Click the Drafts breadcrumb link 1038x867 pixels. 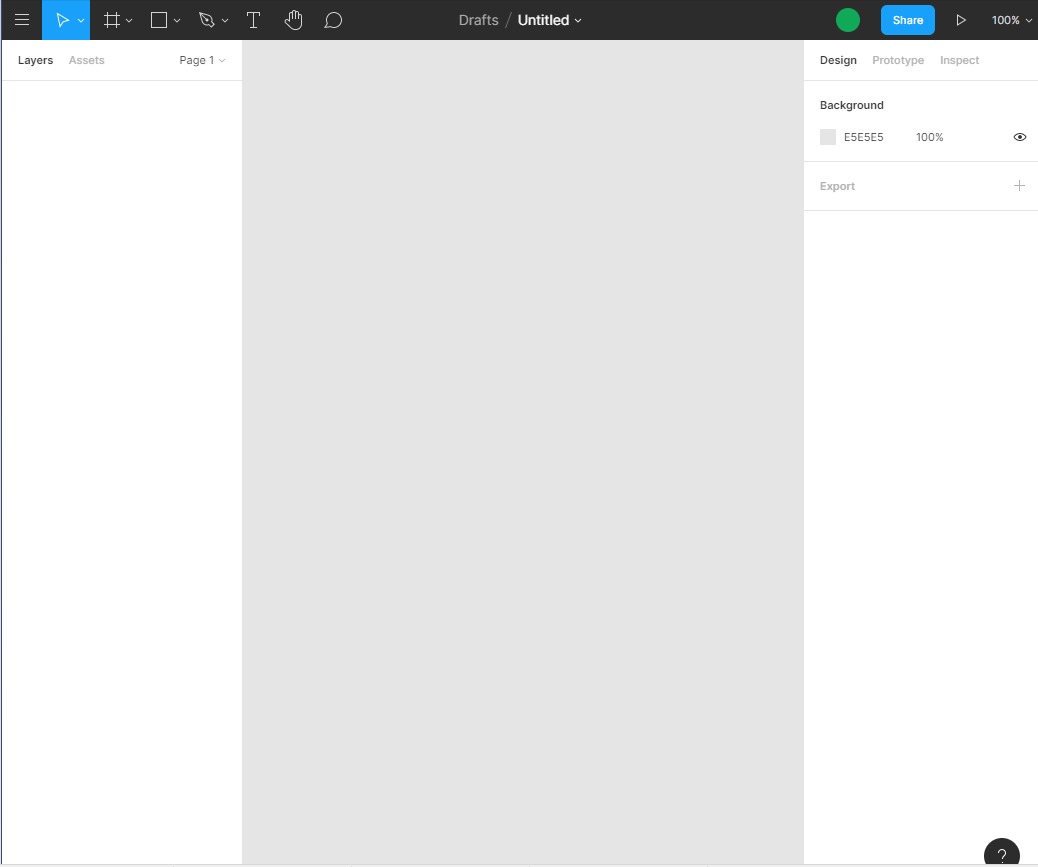click(x=478, y=20)
